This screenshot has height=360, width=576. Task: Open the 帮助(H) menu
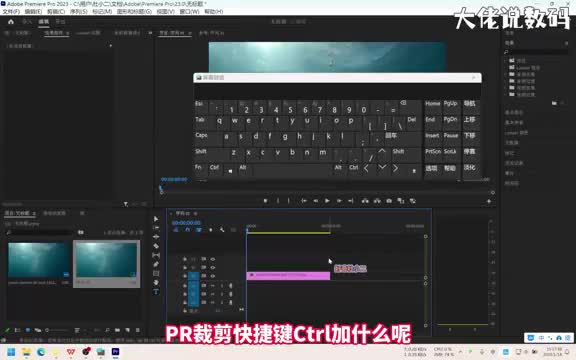pyautogui.click(x=213, y=12)
